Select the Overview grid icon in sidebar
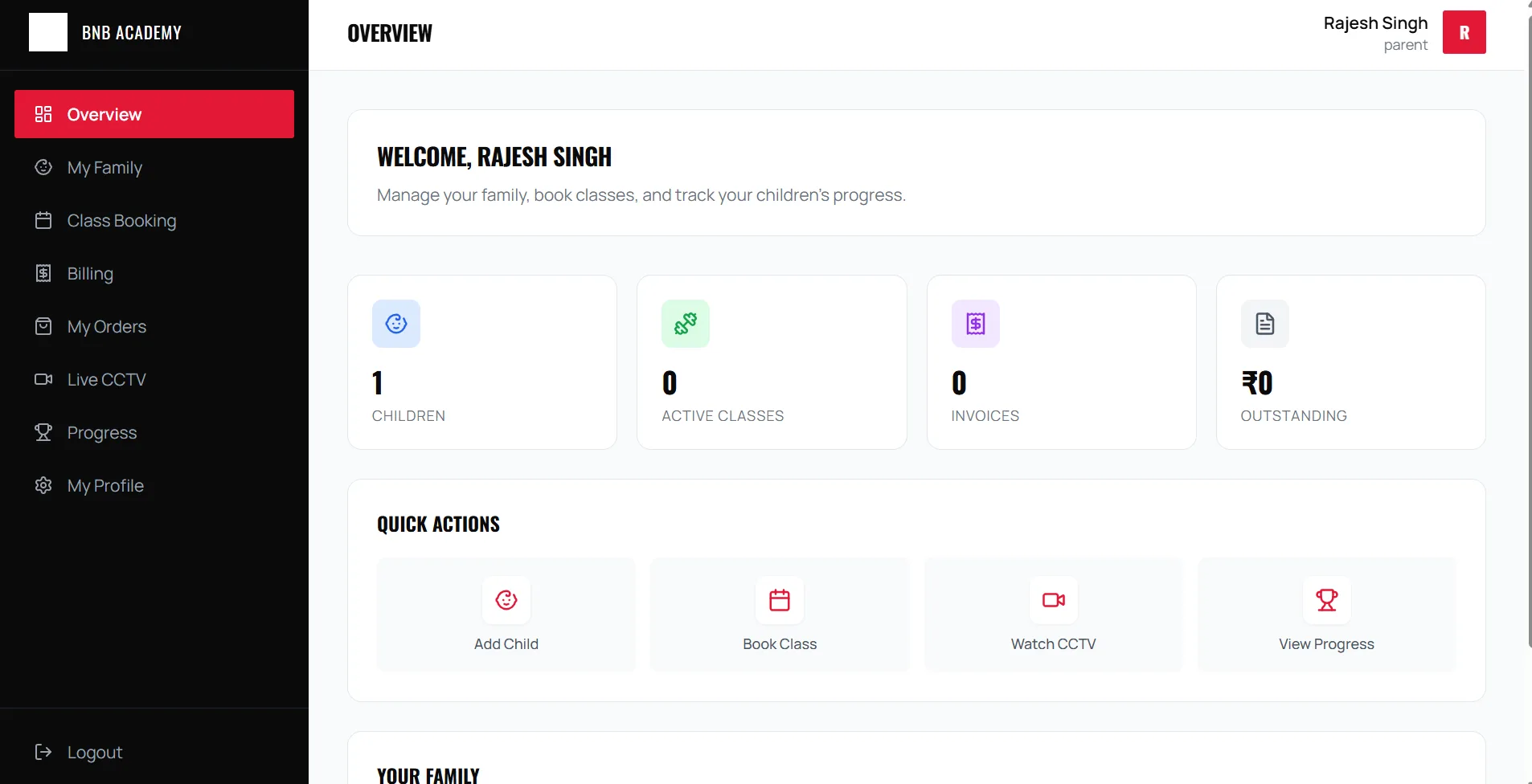1532x784 pixels. [43, 113]
